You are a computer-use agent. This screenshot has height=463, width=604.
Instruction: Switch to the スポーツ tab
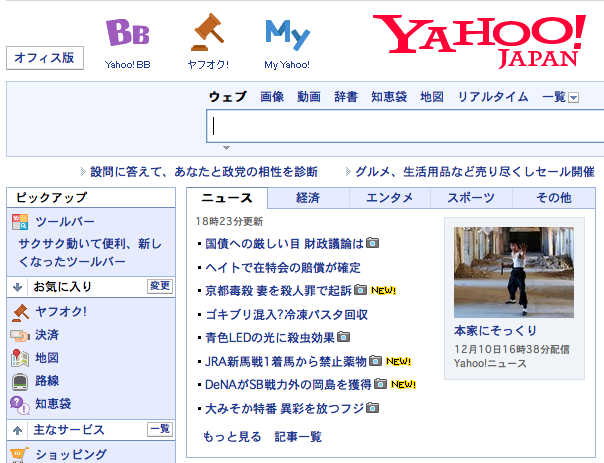point(471,198)
